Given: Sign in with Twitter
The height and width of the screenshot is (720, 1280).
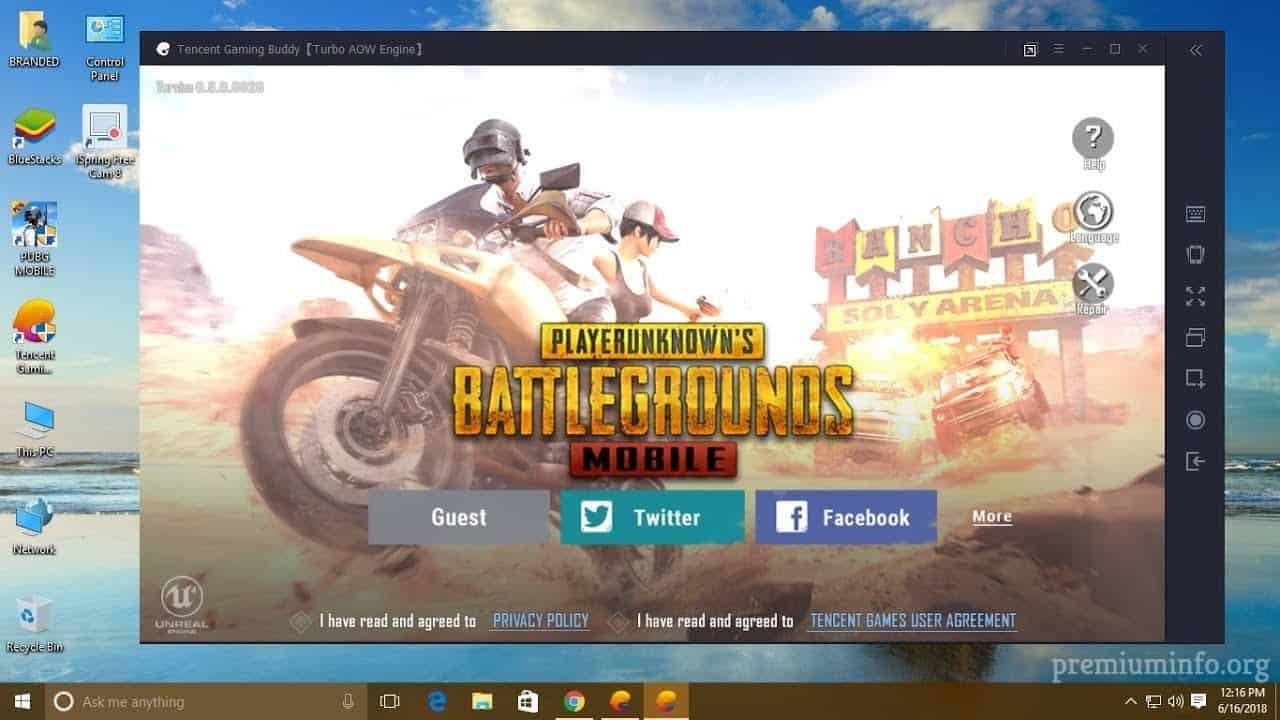Looking at the screenshot, I should click(652, 517).
